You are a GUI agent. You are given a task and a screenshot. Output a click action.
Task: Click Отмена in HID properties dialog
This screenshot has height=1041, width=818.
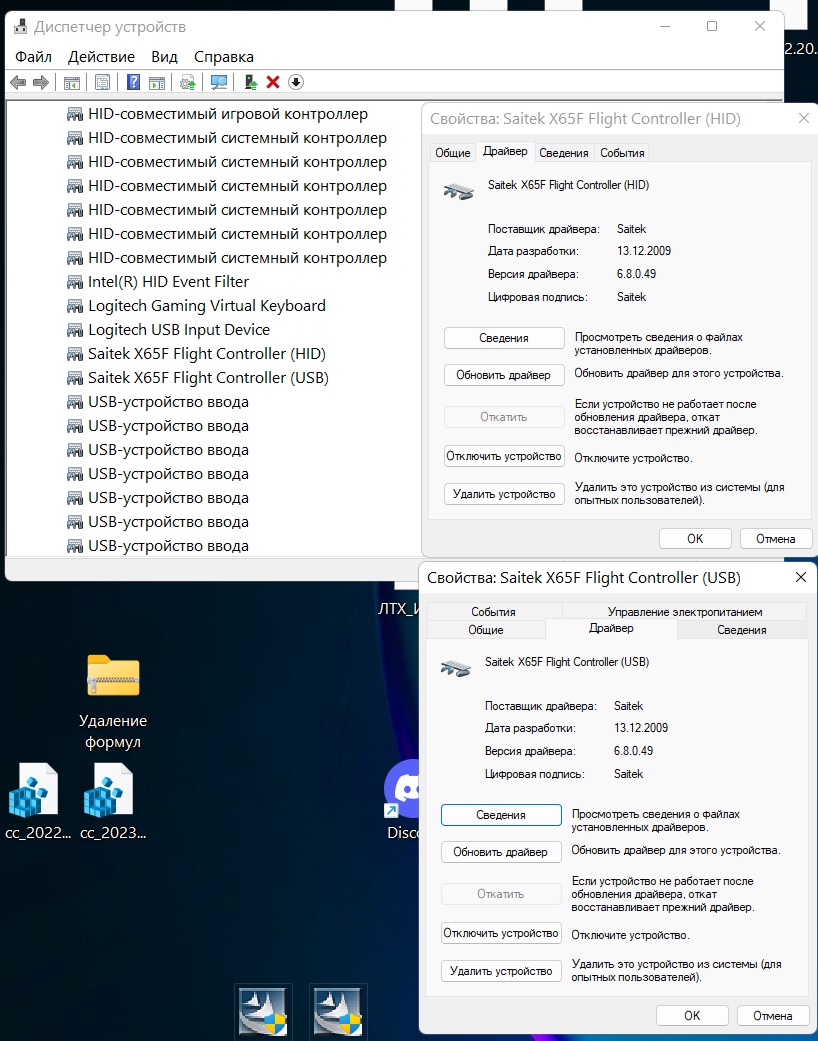pyautogui.click(x=776, y=538)
